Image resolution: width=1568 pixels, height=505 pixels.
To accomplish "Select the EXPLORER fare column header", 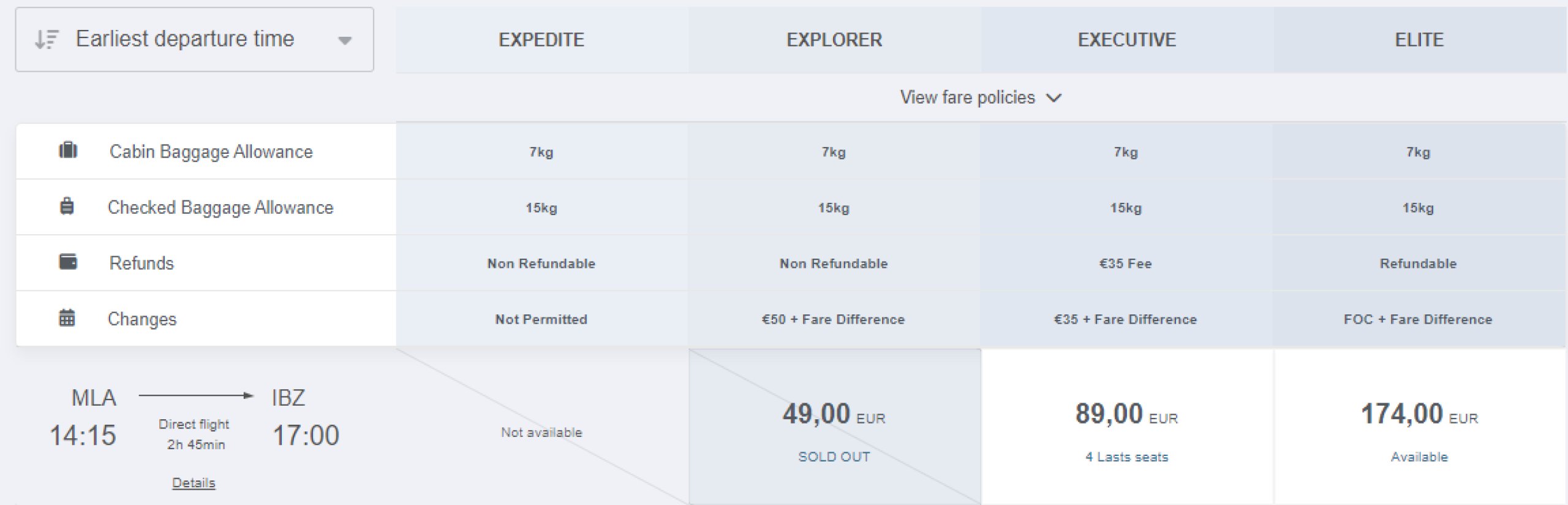I will point(834,40).
